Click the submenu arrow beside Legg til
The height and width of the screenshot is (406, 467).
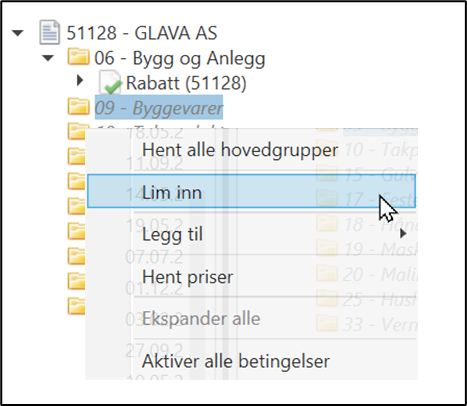[403, 233]
